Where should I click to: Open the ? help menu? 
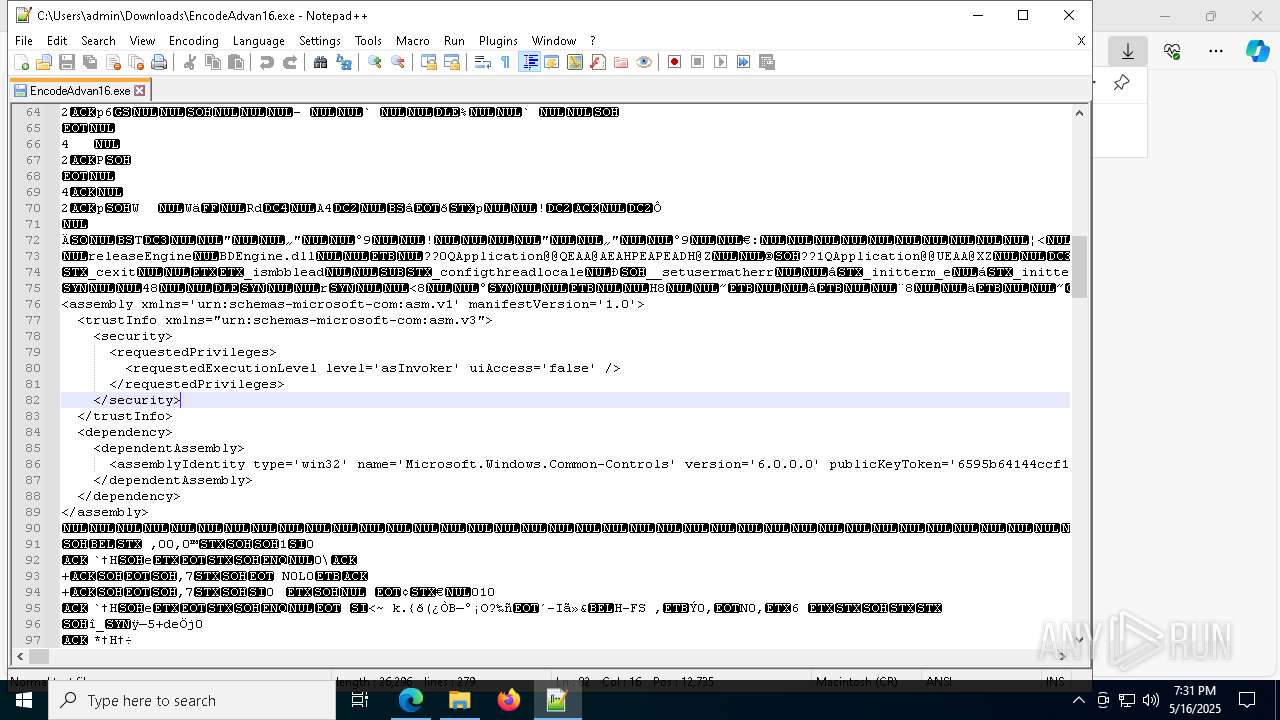coord(592,41)
